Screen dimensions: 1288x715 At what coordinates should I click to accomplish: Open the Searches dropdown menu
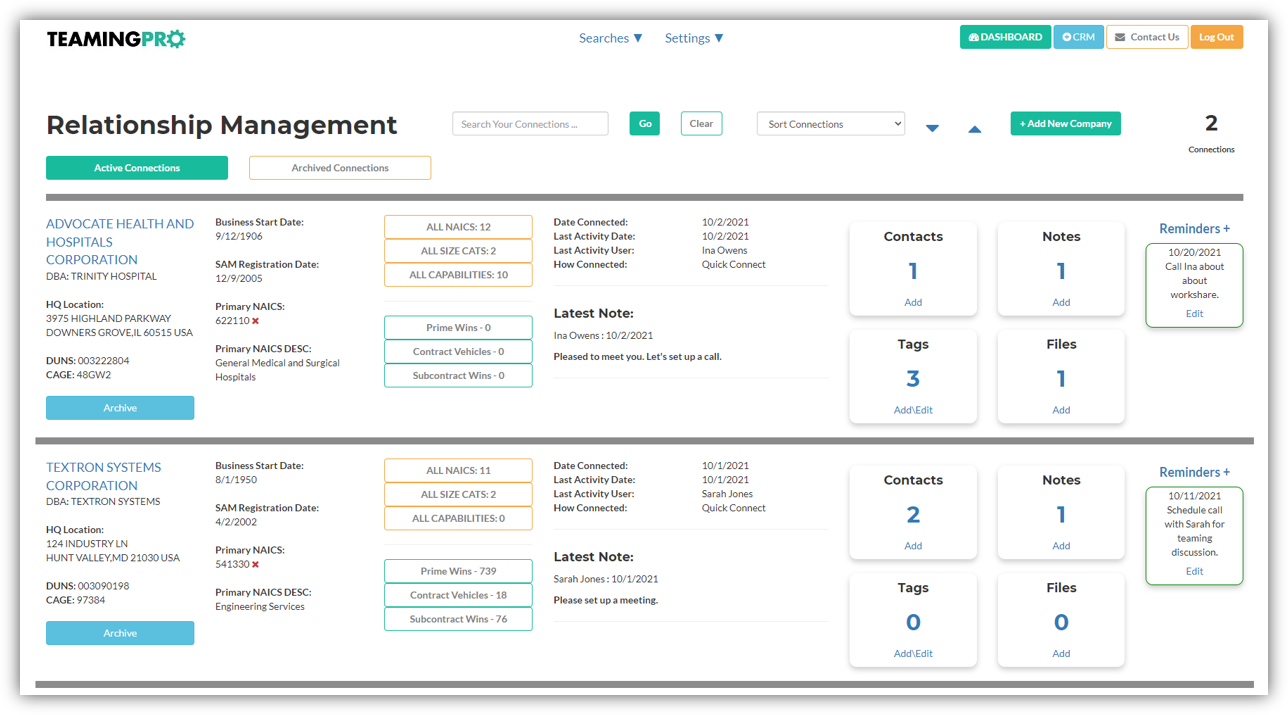click(611, 38)
